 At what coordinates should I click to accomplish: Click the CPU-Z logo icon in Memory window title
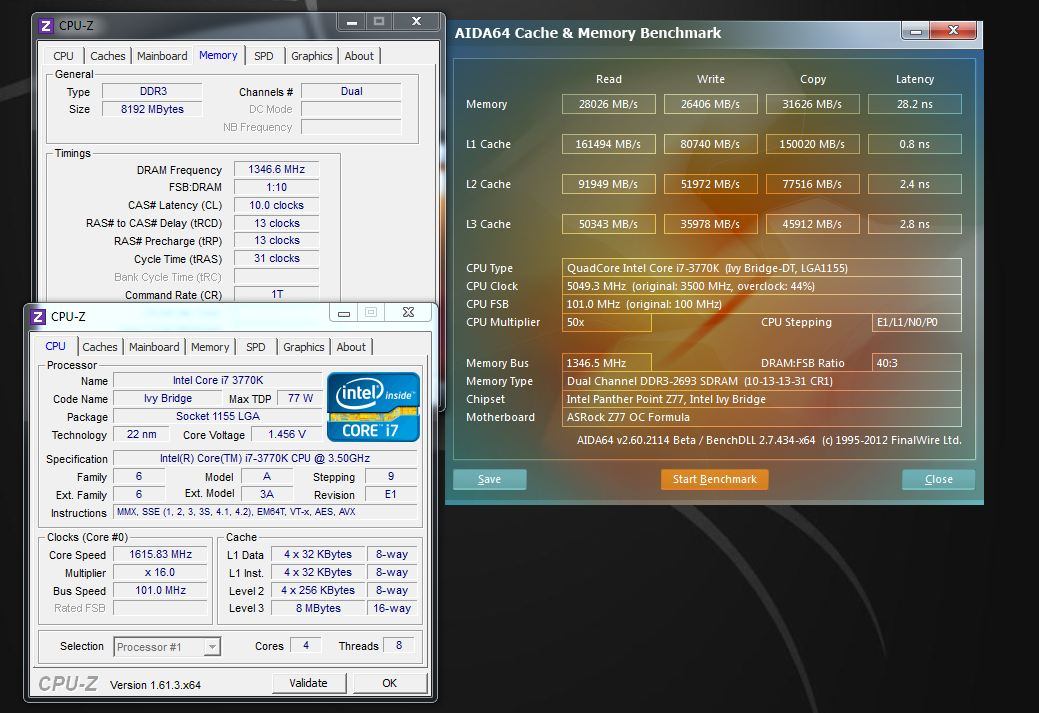[46, 26]
